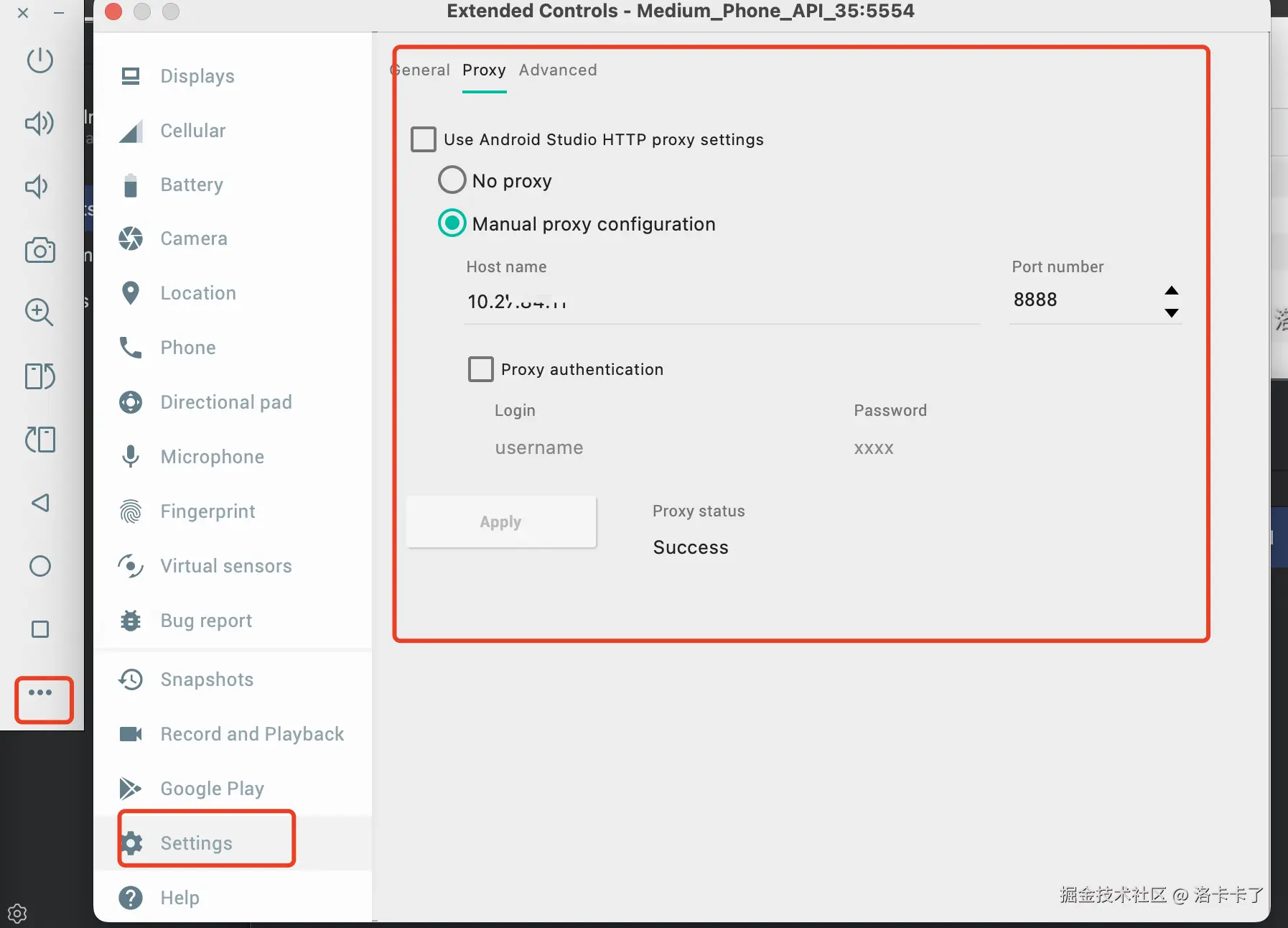Image resolution: width=1288 pixels, height=928 pixels.
Task: Tap the emulator Back triangle button
Action: (40, 503)
